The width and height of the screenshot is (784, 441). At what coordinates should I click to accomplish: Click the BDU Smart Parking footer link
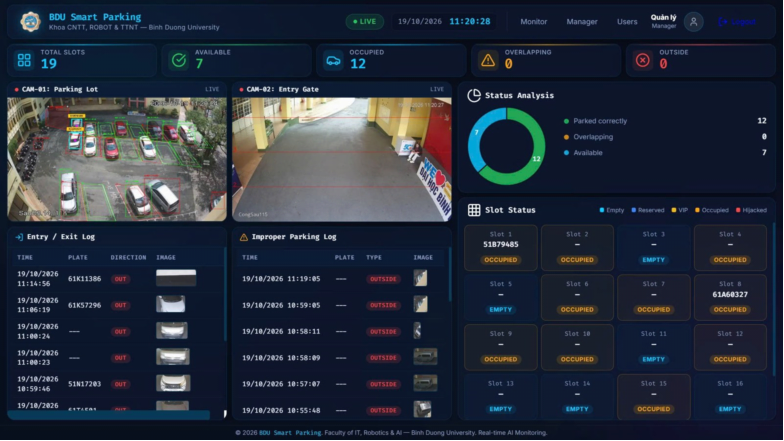click(x=290, y=433)
